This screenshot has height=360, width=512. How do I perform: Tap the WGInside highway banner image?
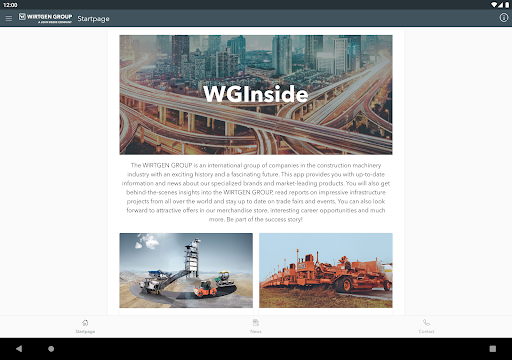[x=256, y=95]
